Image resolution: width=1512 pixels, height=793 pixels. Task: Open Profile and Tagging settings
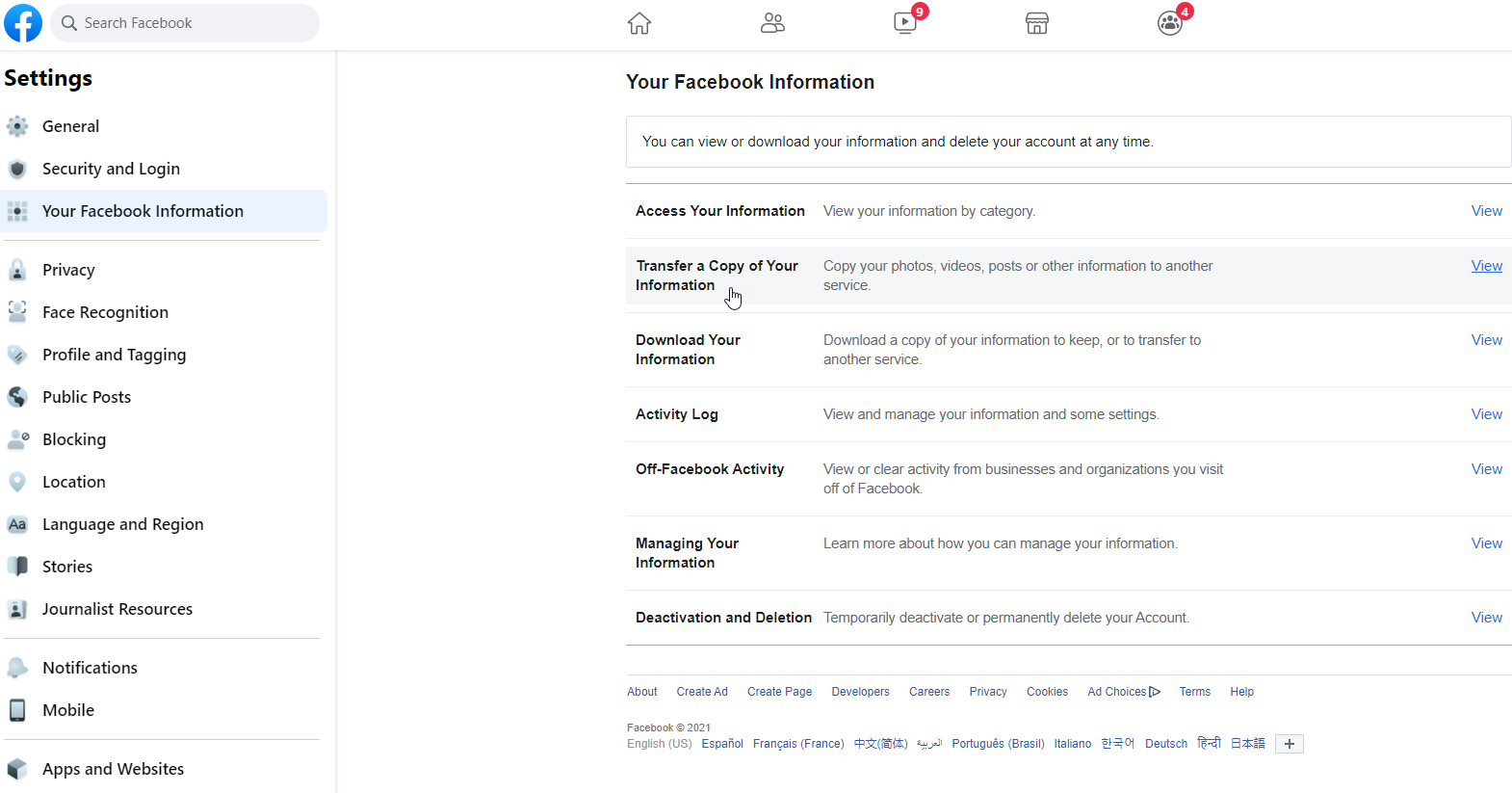pos(164,355)
